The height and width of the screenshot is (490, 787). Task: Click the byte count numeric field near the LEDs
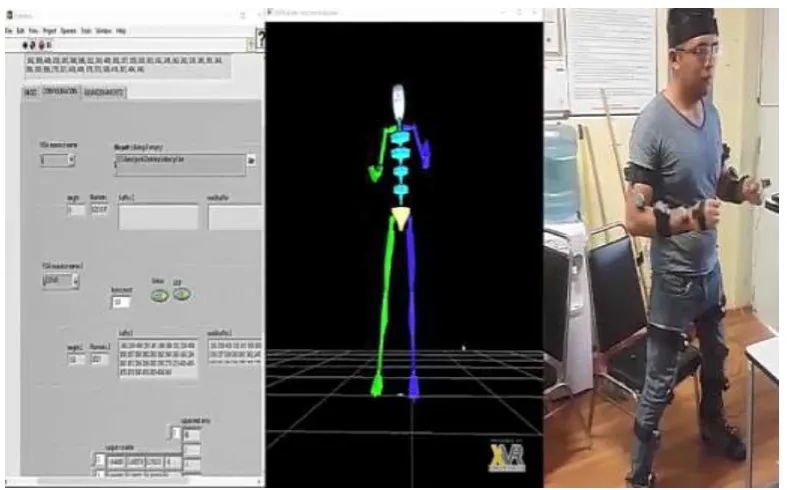tap(120, 302)
